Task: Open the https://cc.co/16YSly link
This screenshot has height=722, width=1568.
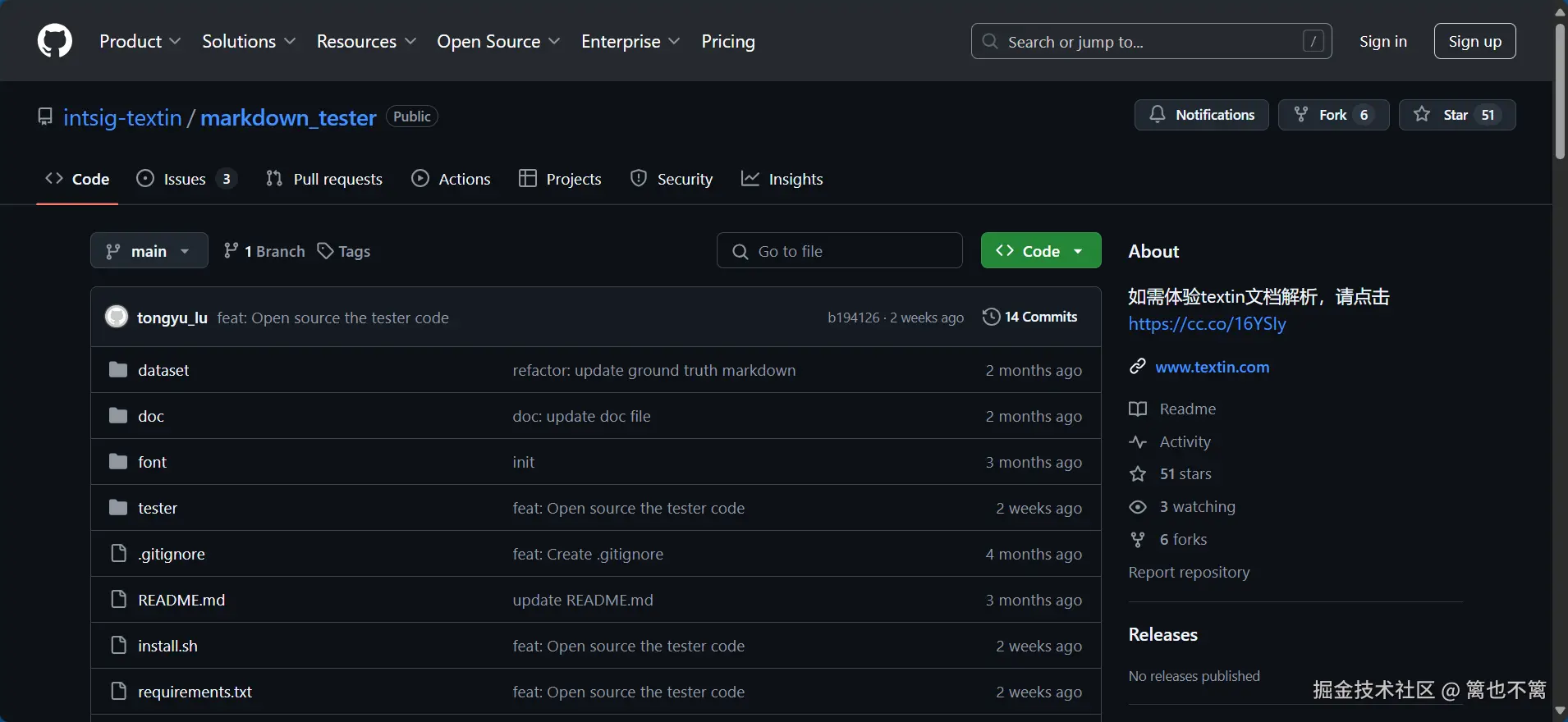Action: pos(1207,323)
